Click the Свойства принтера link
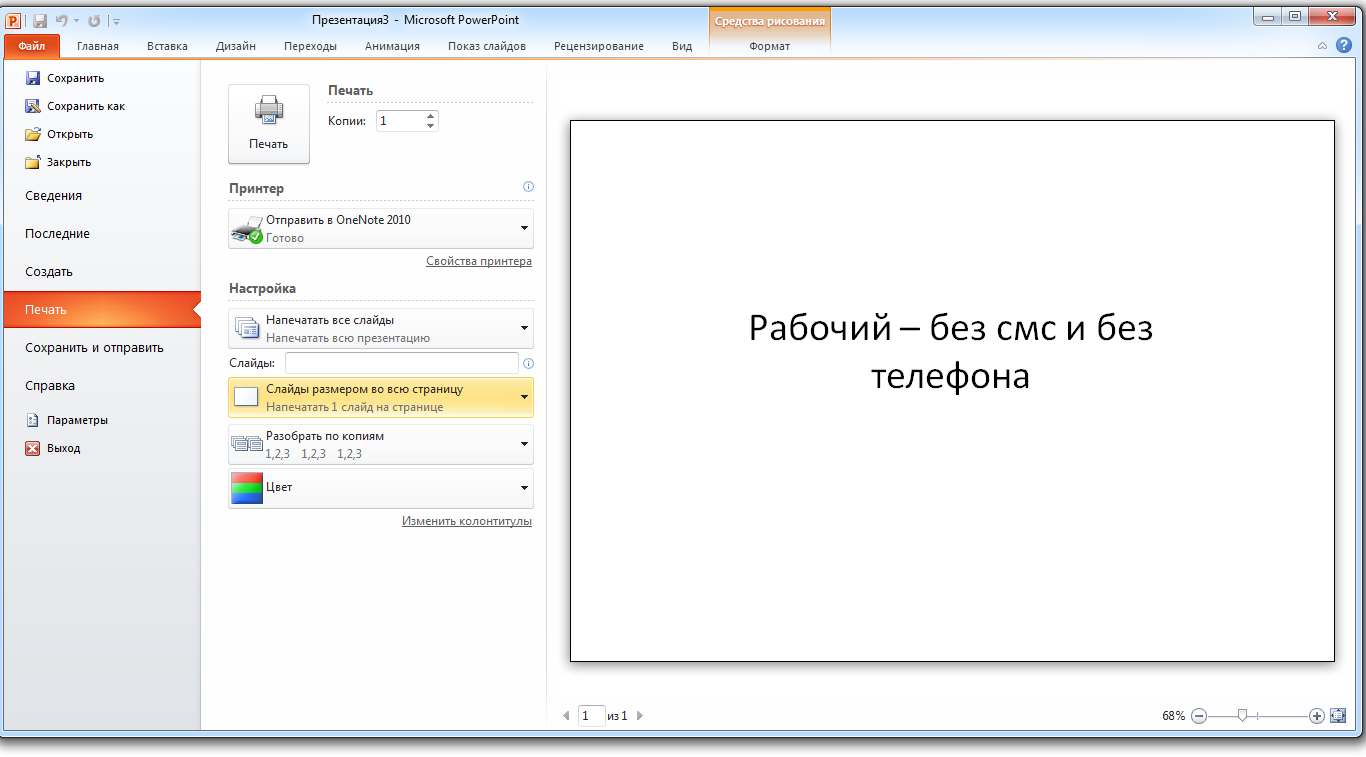This screenshot has width=1366, height=757. [x=478, y=261]
